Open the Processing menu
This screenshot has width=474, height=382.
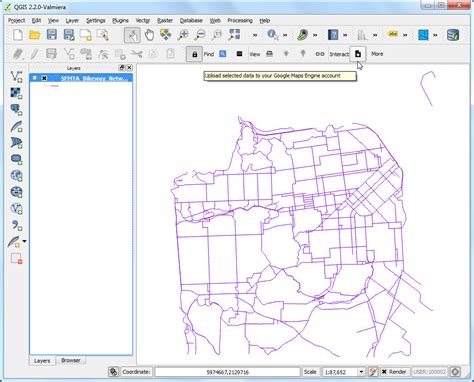point(240,20)
